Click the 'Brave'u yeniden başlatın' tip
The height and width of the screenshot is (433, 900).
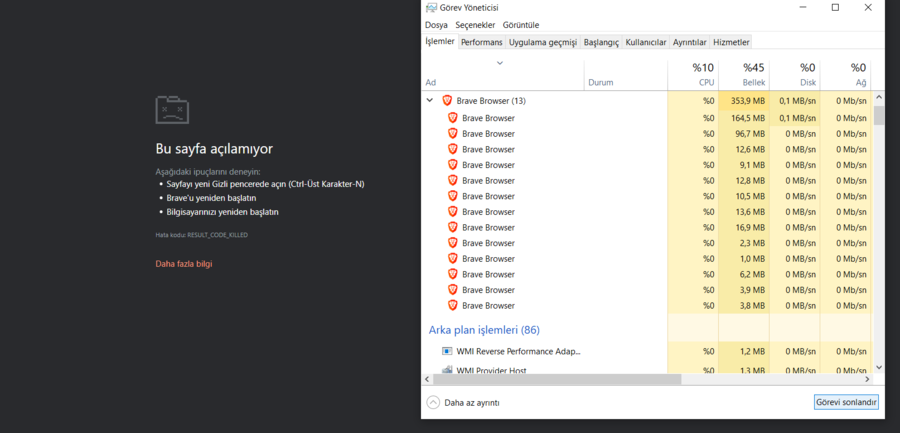(x=211, y=198)
